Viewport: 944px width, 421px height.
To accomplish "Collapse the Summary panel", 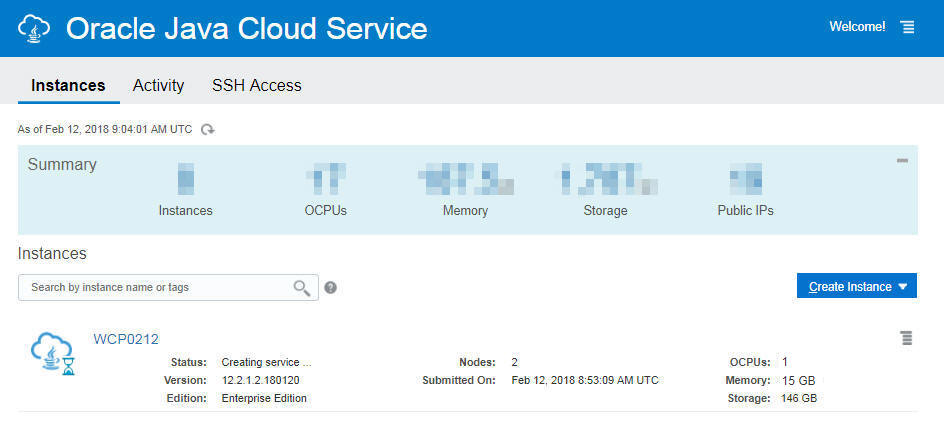I will click(x=902, y=161).
